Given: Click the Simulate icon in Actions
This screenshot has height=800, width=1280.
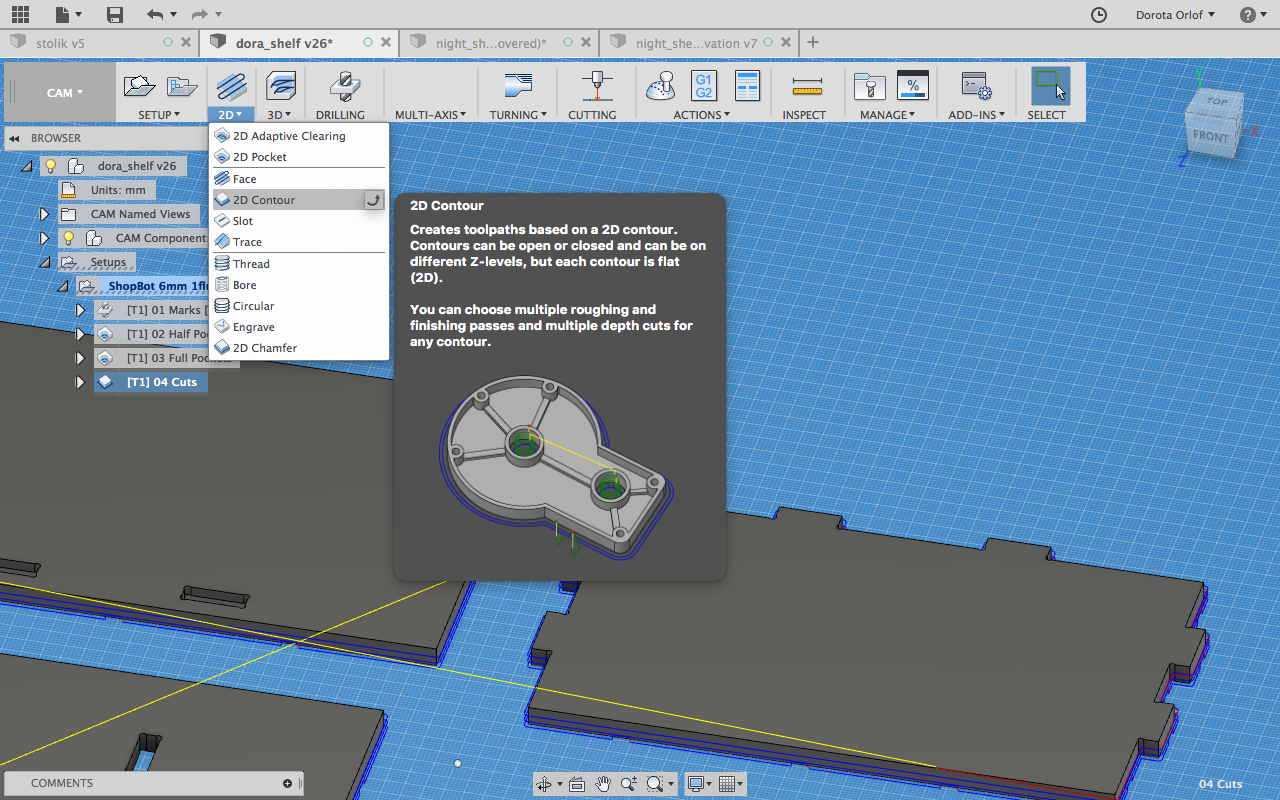Looking at the screenshot, I should [x=660, y=87].
